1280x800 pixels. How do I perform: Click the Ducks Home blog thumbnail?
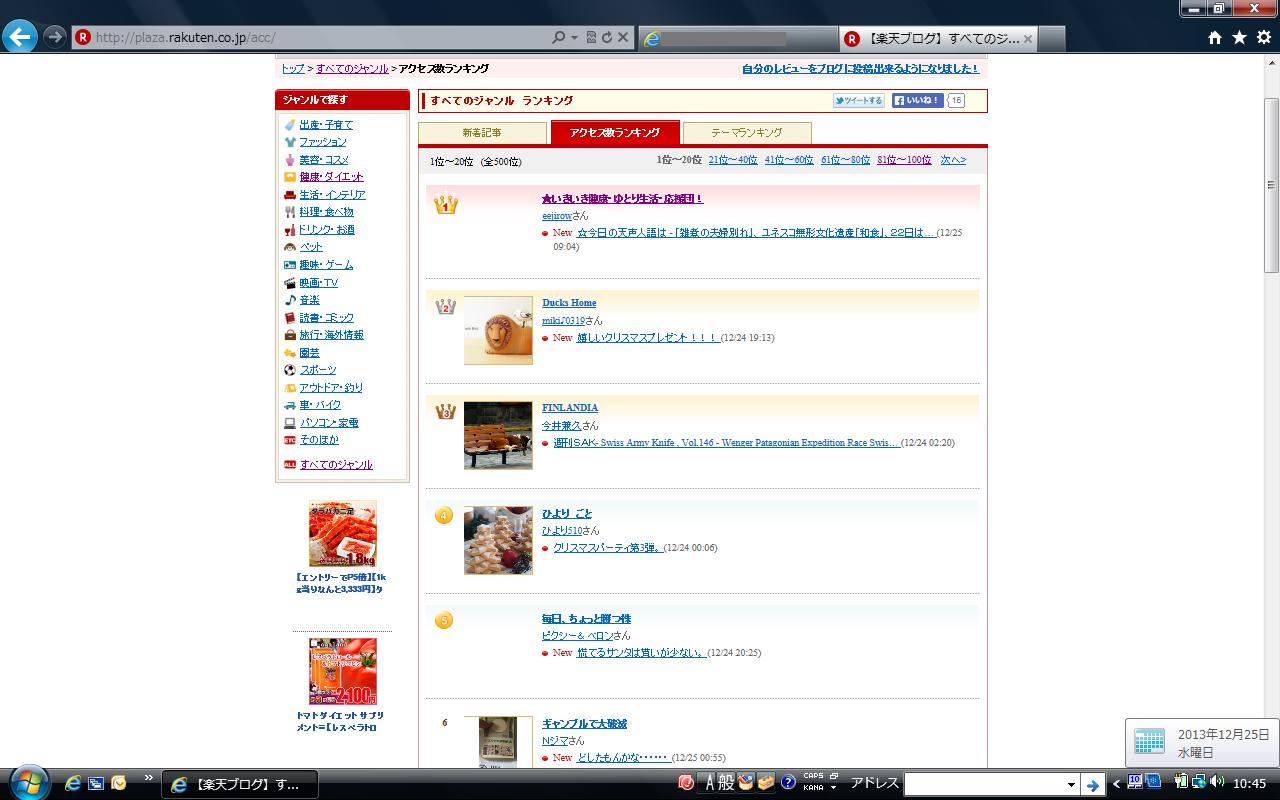[x=498, y=330]
